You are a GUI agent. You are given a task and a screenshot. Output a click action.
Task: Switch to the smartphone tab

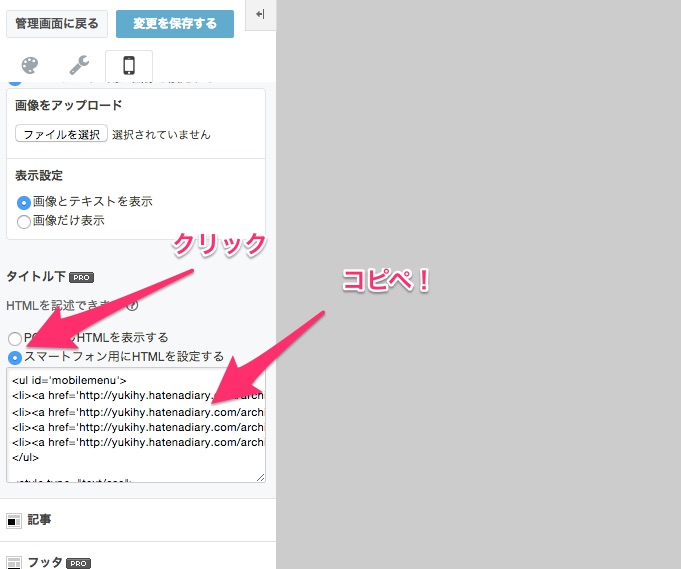129,66
